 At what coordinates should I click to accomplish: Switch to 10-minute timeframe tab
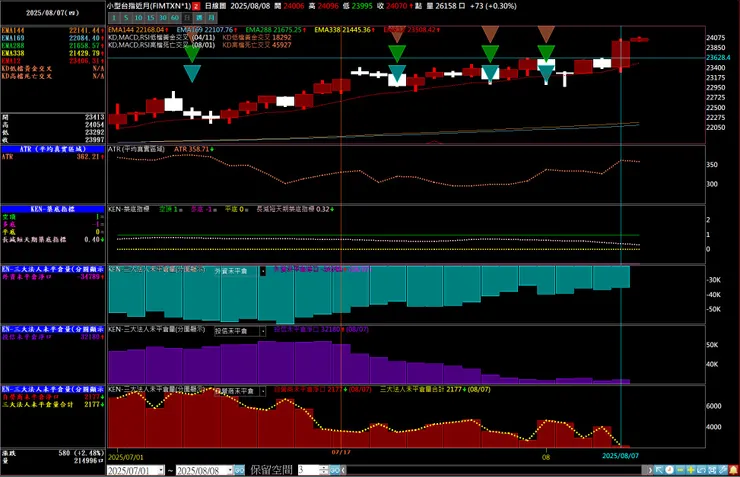point(138,18)
